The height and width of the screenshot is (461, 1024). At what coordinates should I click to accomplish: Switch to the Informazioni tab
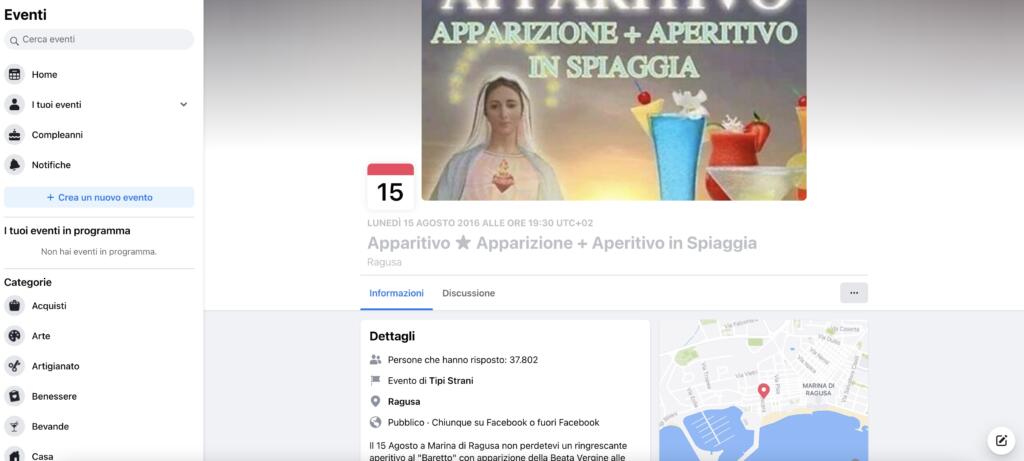pos(396,293)
